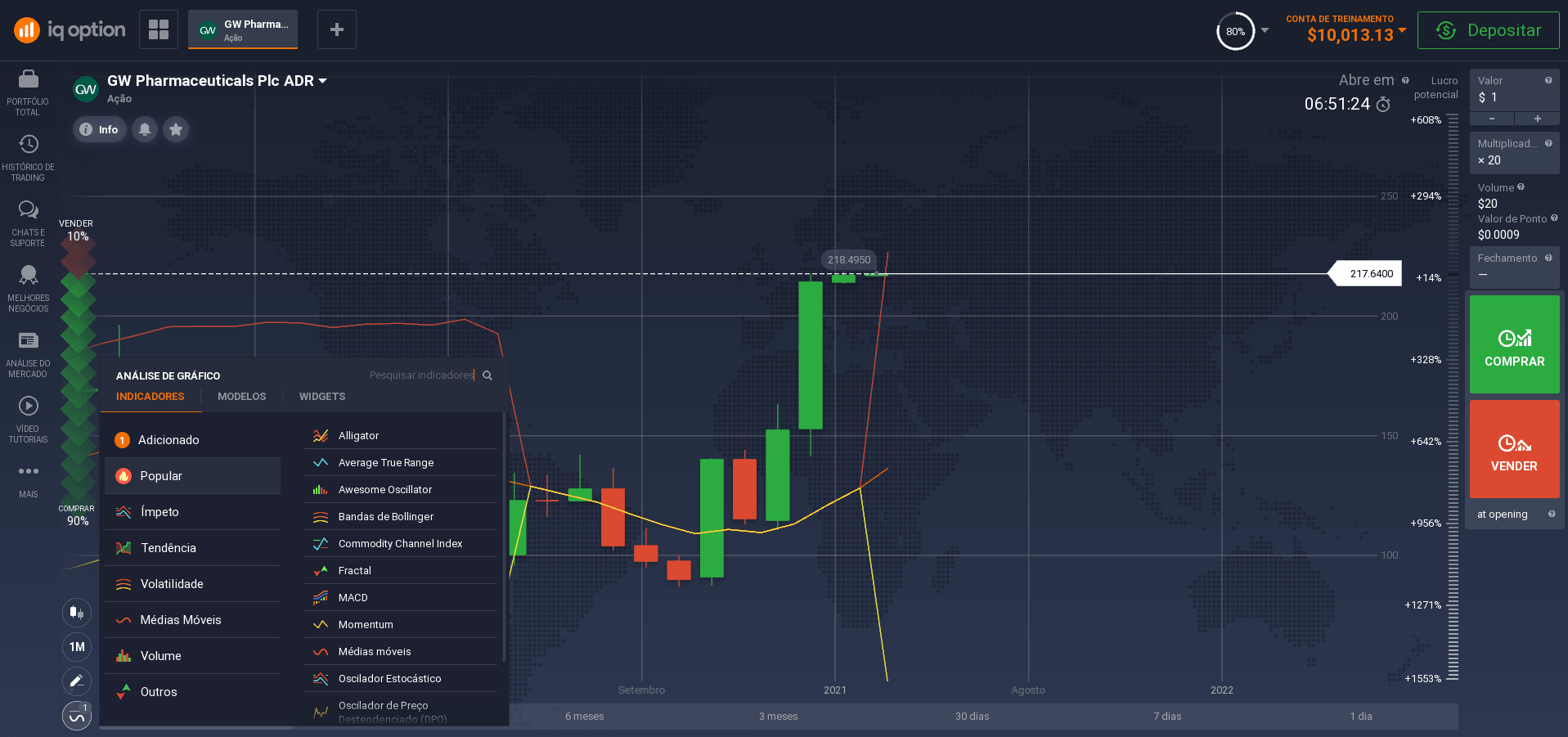The width and height of the screenshot is (1568, 737).
Task: Decrease the Valor amount with the minus button
Action: tap(1492, 119)
